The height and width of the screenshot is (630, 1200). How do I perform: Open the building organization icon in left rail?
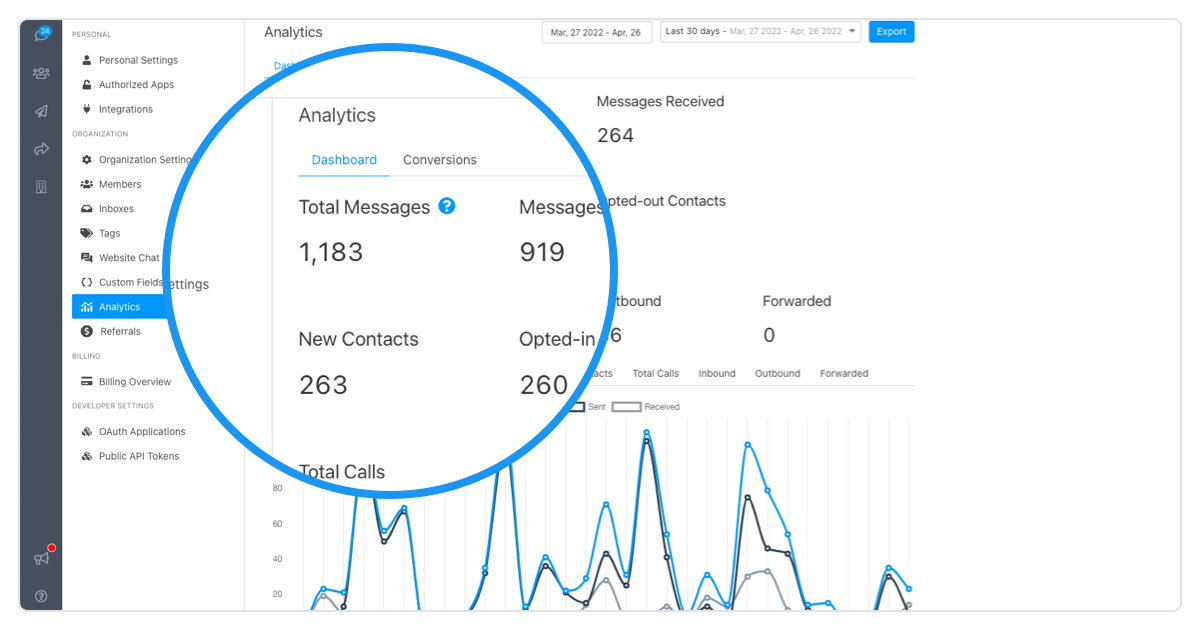(x=41, y=187)
